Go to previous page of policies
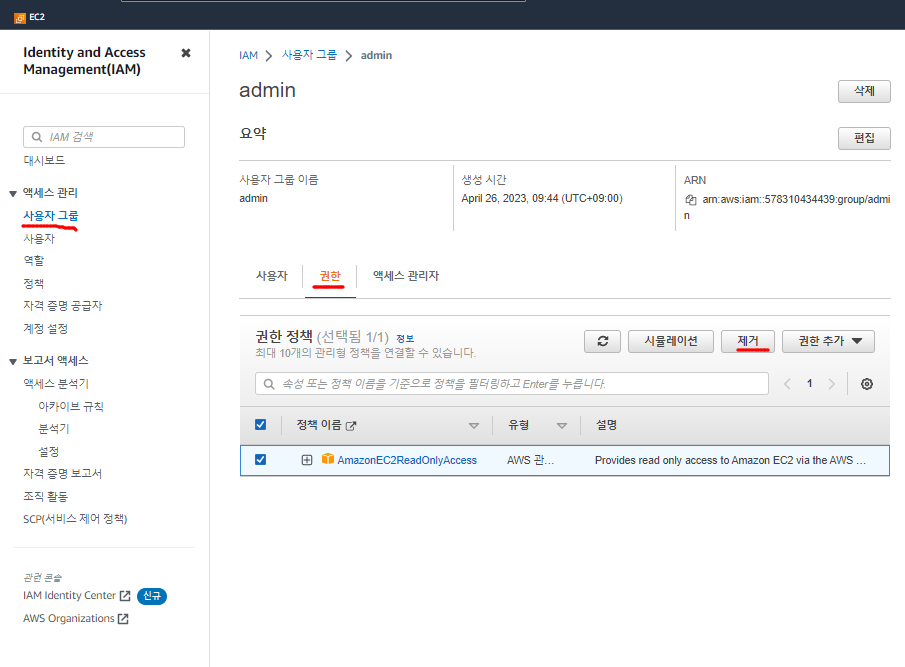This screenshot has width=905, height=667. (x=787, y=384)
